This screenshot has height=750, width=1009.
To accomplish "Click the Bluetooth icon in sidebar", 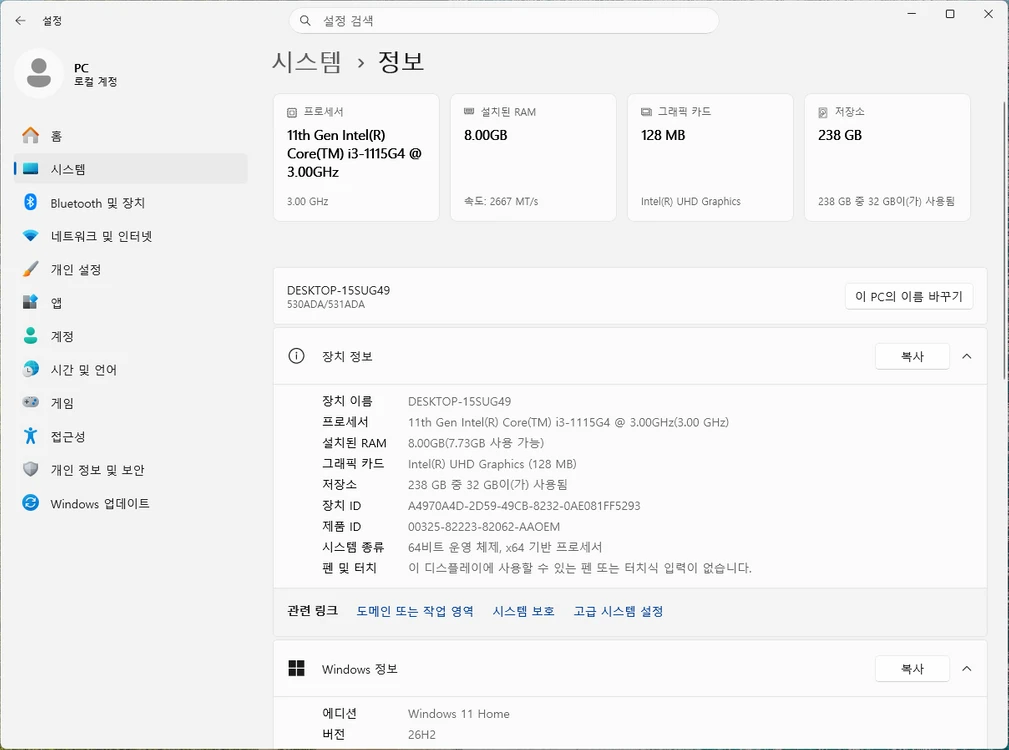I will click(30, 203).
